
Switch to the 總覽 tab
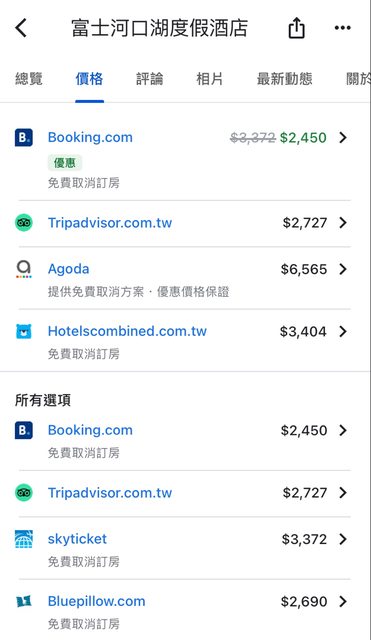[x=29, y=78]
